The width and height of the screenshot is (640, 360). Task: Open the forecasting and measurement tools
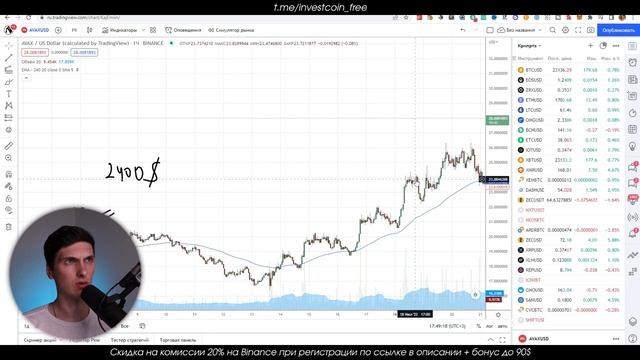tap(9, 118)
